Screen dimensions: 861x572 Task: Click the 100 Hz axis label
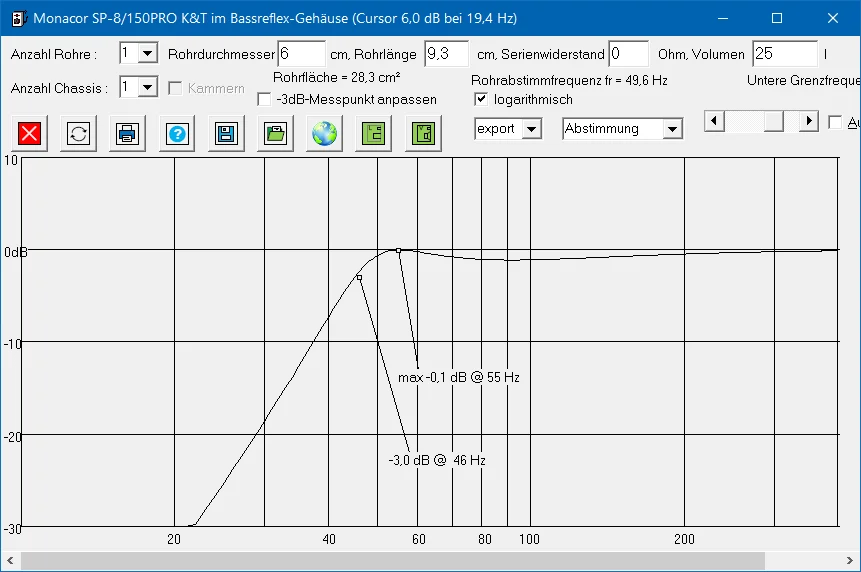[529, 540]
